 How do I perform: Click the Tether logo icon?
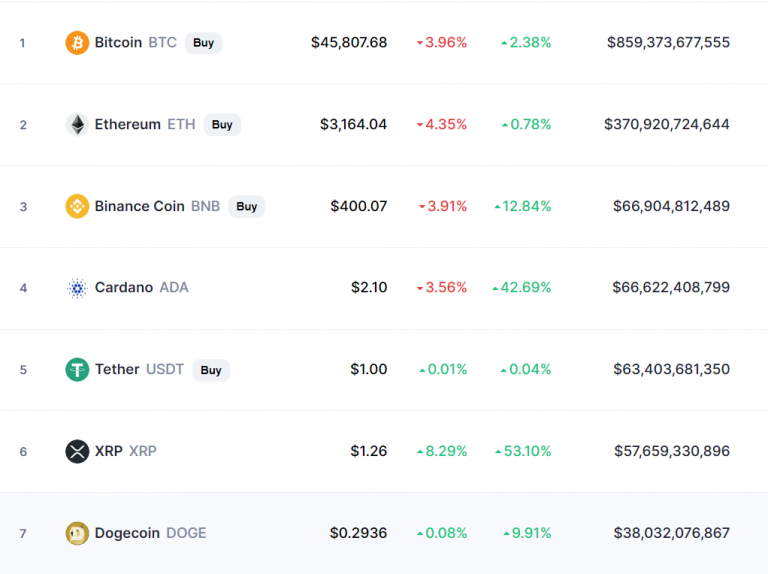click(77, 370)
